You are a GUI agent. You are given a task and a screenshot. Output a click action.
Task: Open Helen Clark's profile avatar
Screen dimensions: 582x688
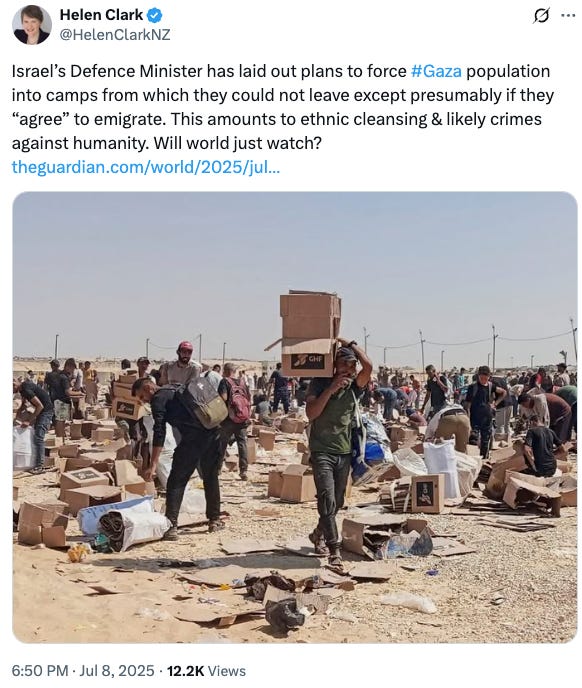[32, 25]
